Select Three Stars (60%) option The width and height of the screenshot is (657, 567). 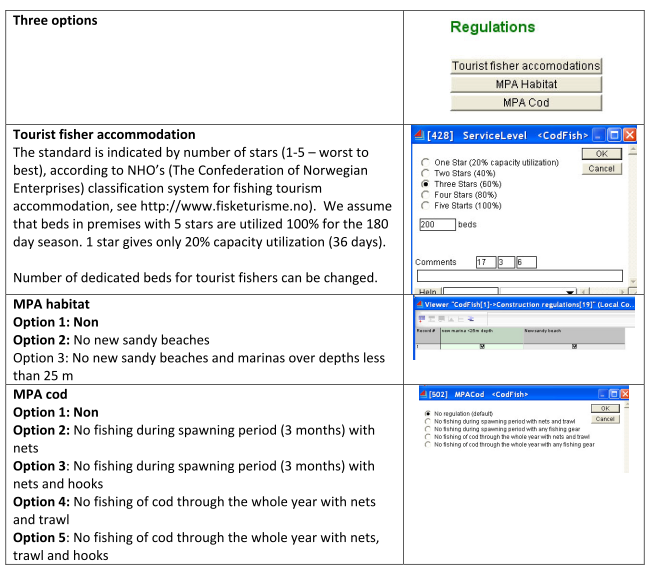coord(425,184)
